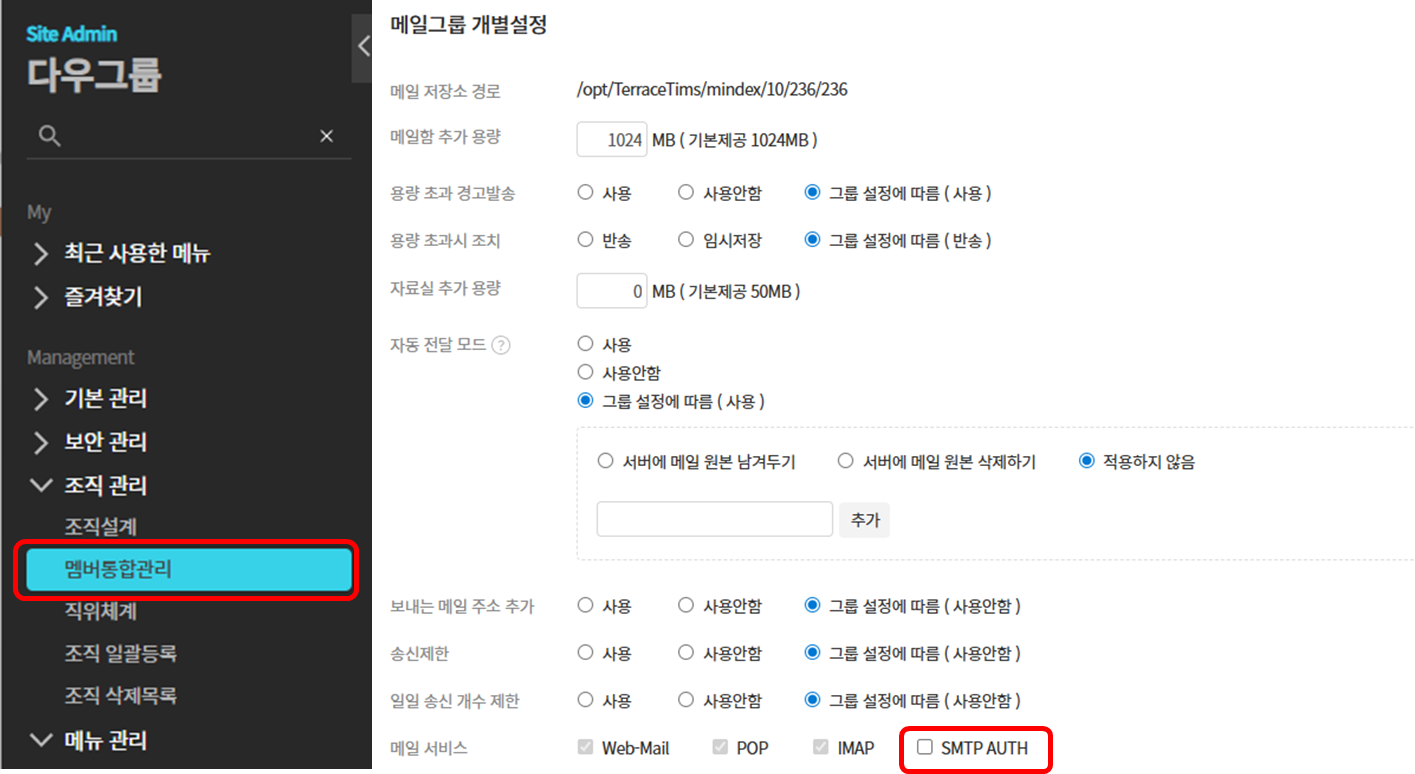Clear the sidebar search with X icon
The height and width of the screenshot is (774, 1415).
tap(326, 136)
